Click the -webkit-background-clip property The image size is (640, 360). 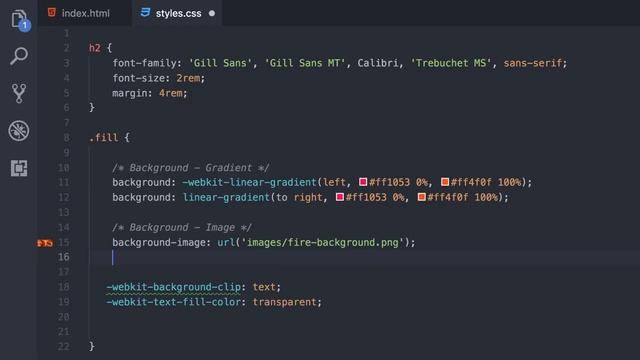(173, 287)
